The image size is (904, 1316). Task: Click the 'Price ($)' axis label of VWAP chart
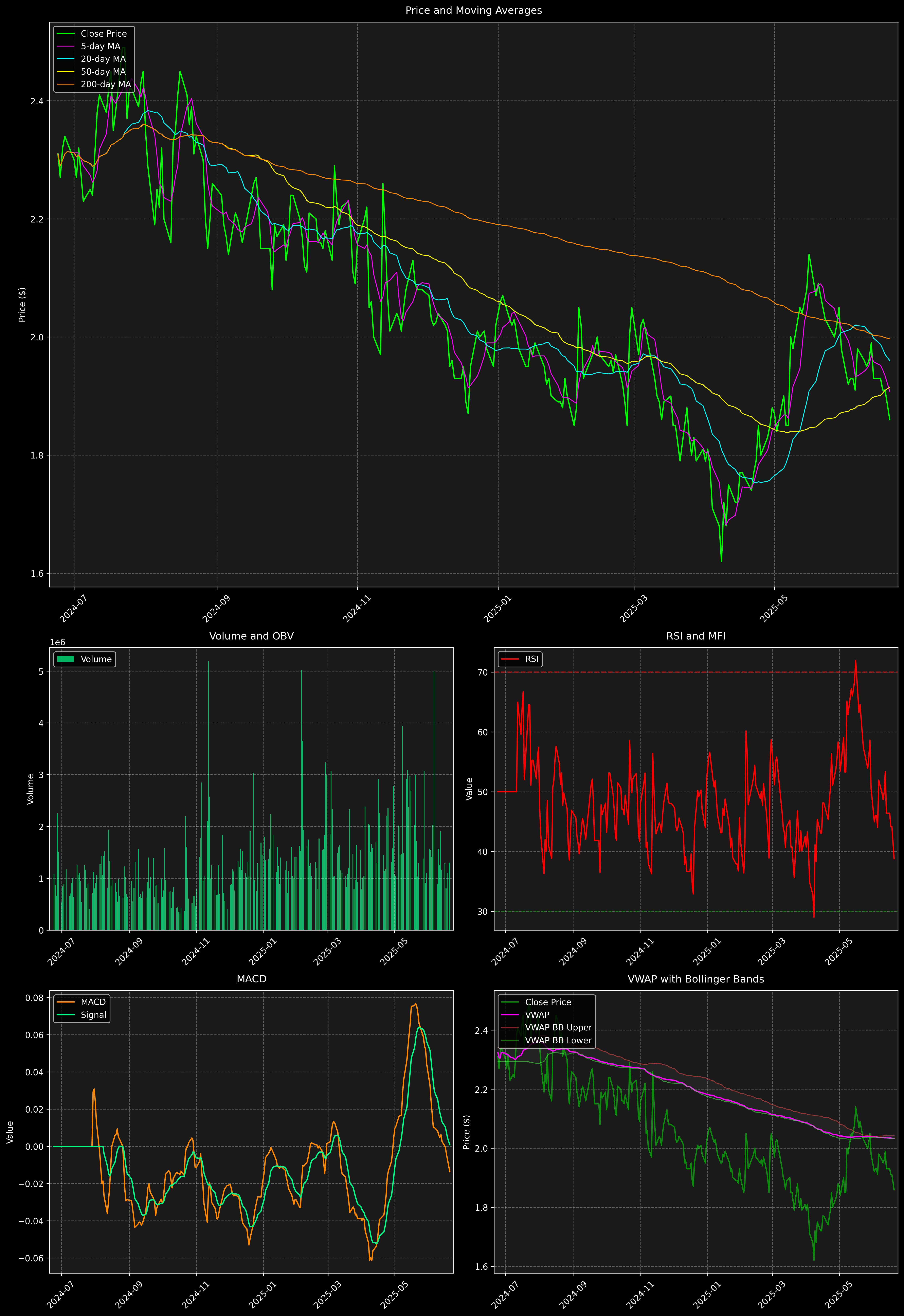(x=467, y=1132)
